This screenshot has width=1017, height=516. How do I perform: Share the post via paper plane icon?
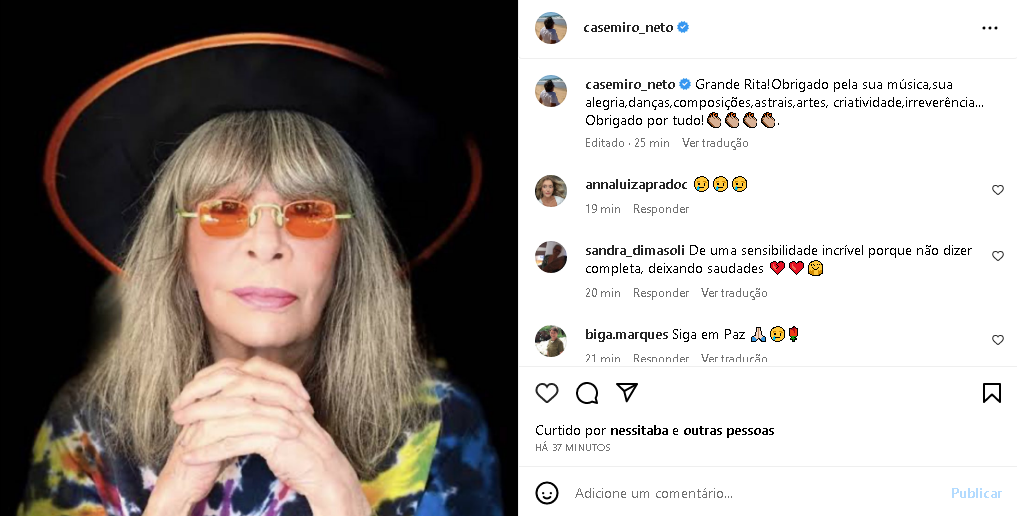coord(627,393)
